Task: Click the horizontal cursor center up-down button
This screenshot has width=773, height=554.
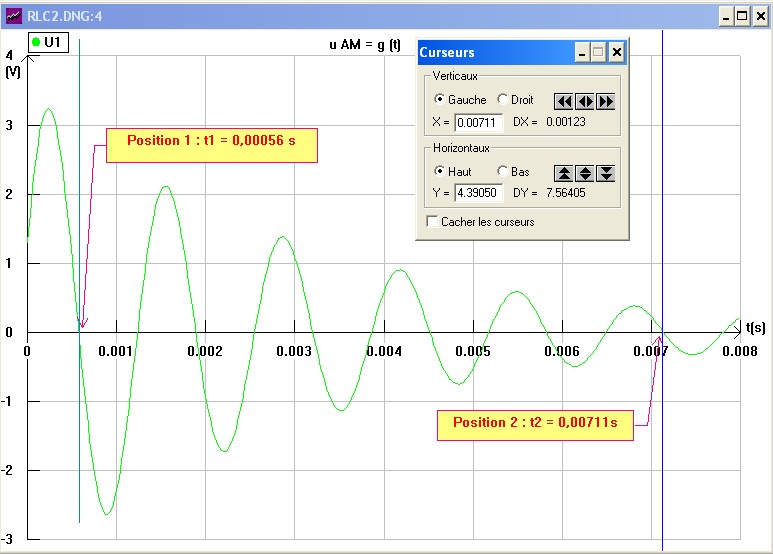Action: pos(585,173)
